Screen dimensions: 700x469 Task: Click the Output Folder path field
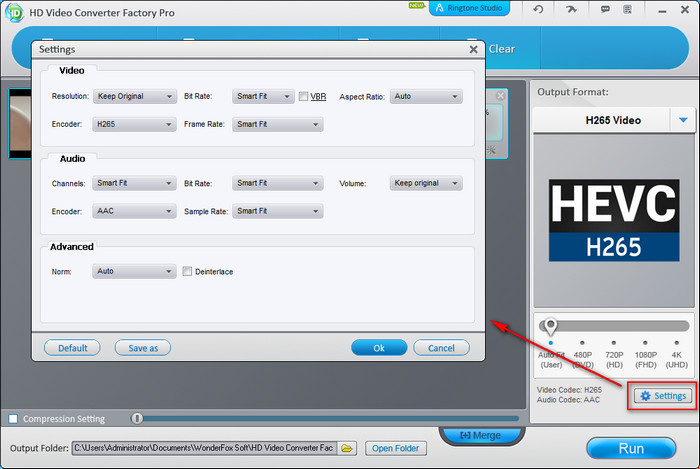204,448
